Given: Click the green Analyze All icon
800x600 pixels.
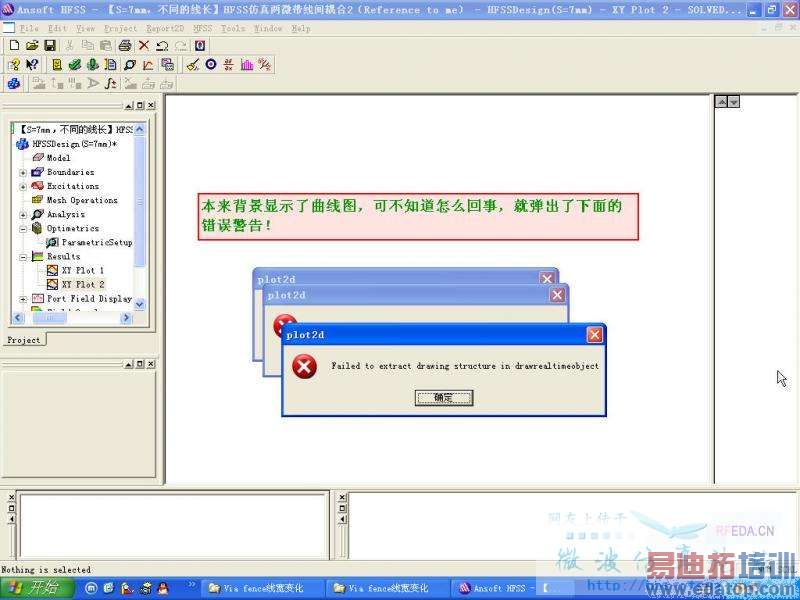Looking at the screenshot, I should click(92, 65).
